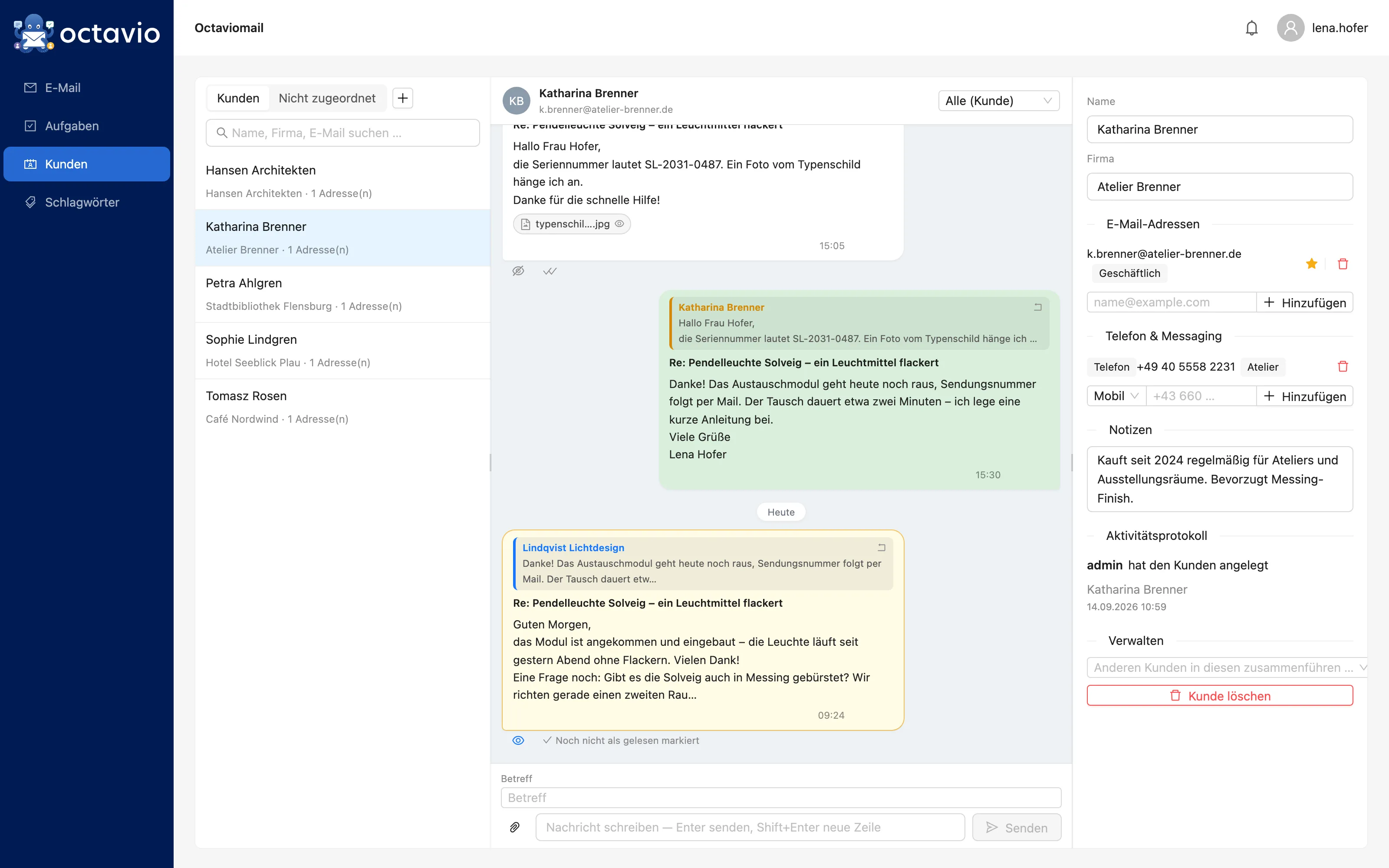Mark k.brenner address as primary star
The image size is (1389, 868).
(x=1311, y=263)
